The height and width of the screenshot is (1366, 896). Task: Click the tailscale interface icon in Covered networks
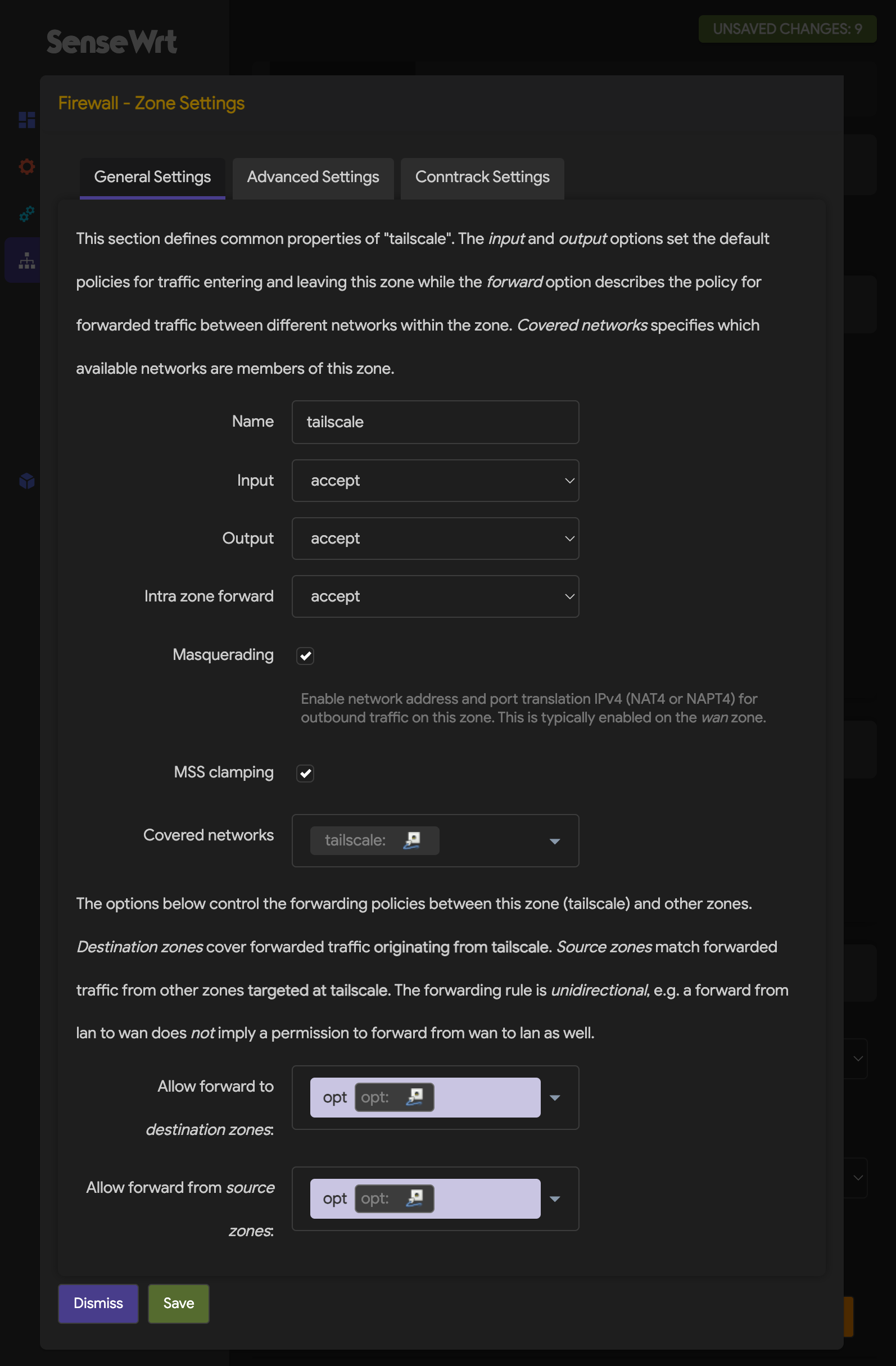point(412,840)
